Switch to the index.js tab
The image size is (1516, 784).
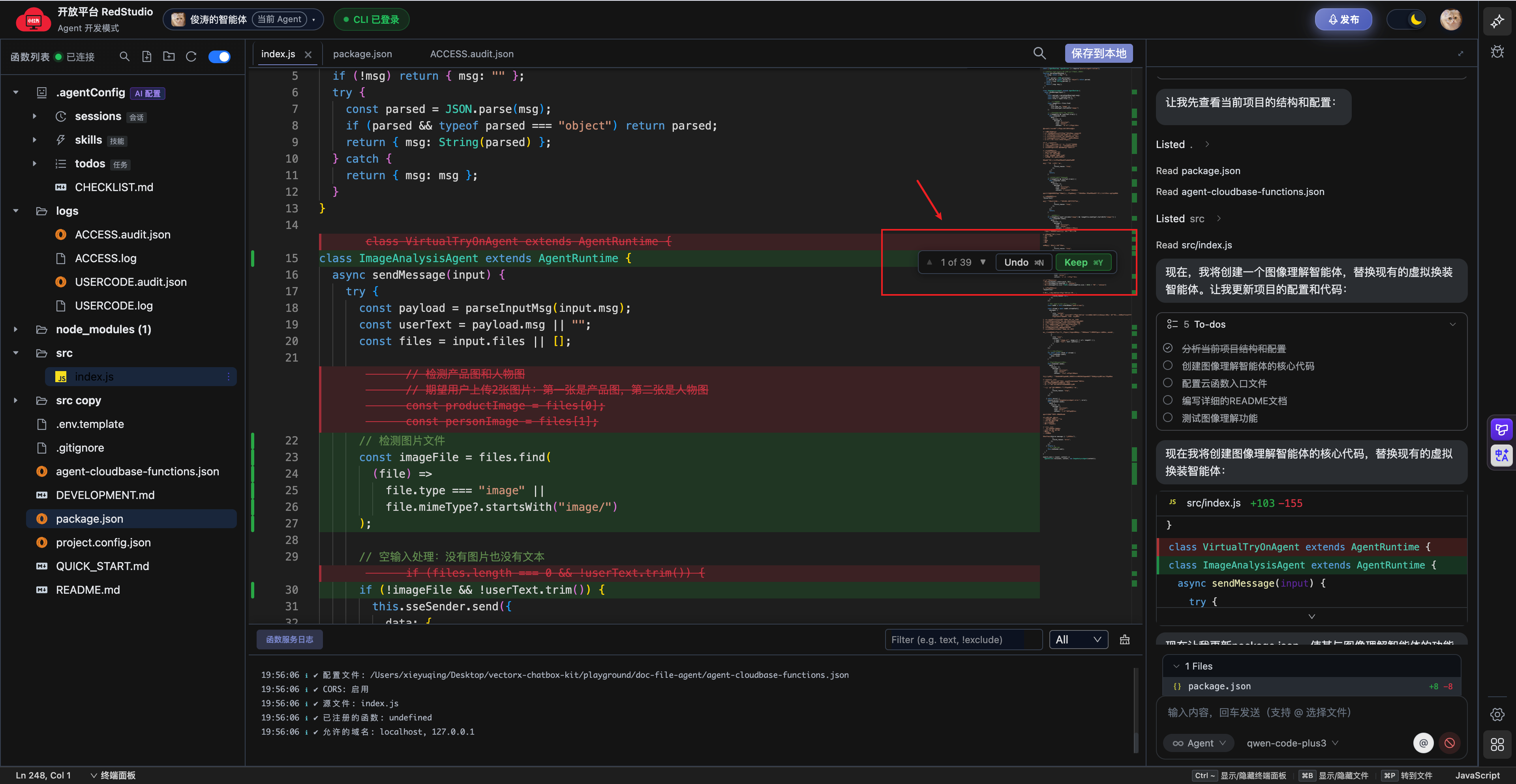(278, 54)
